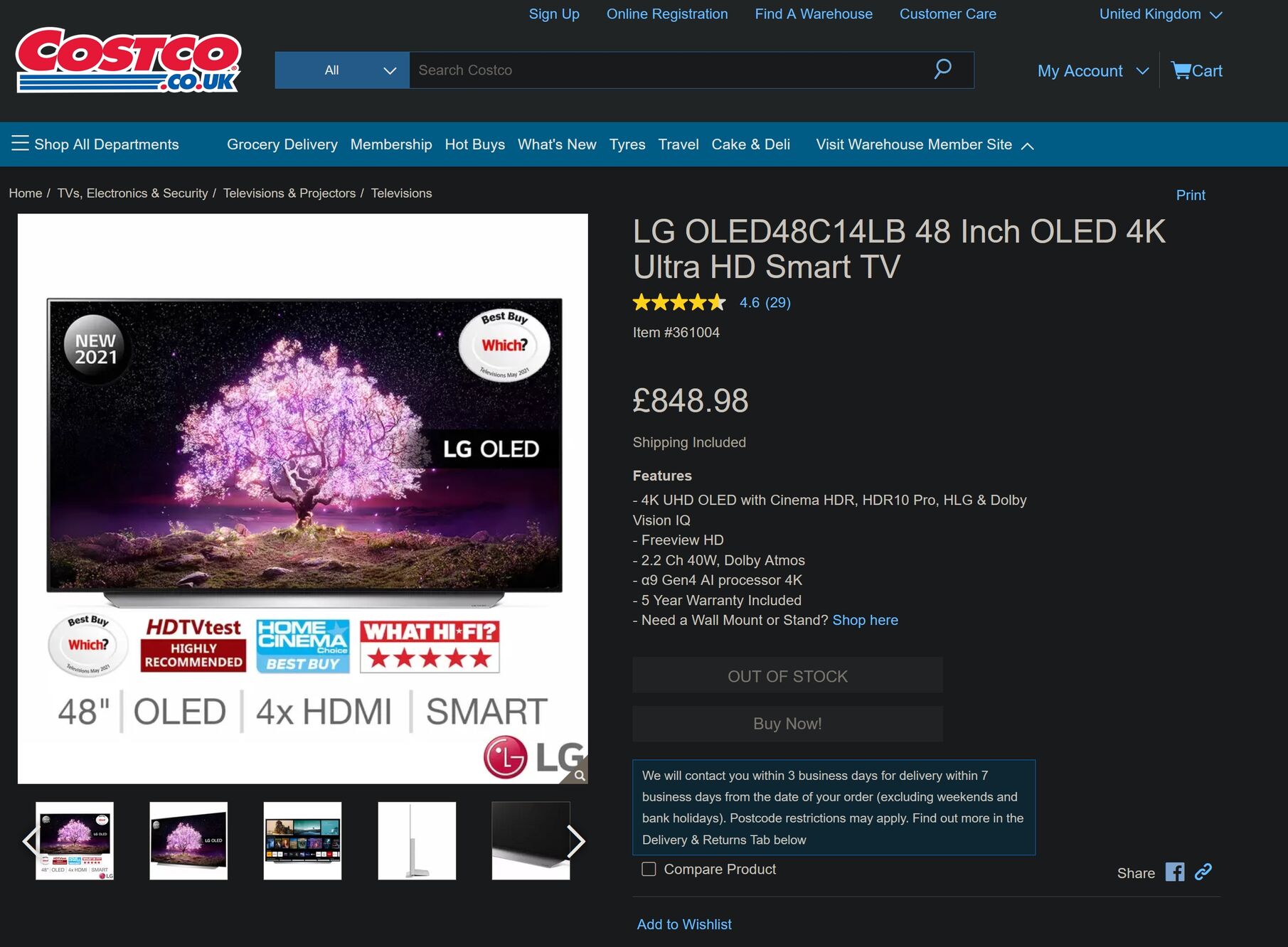This screenshot has width=1288, height=947.
Task: Click Add to Wishlist link
Action: (684, 924)
